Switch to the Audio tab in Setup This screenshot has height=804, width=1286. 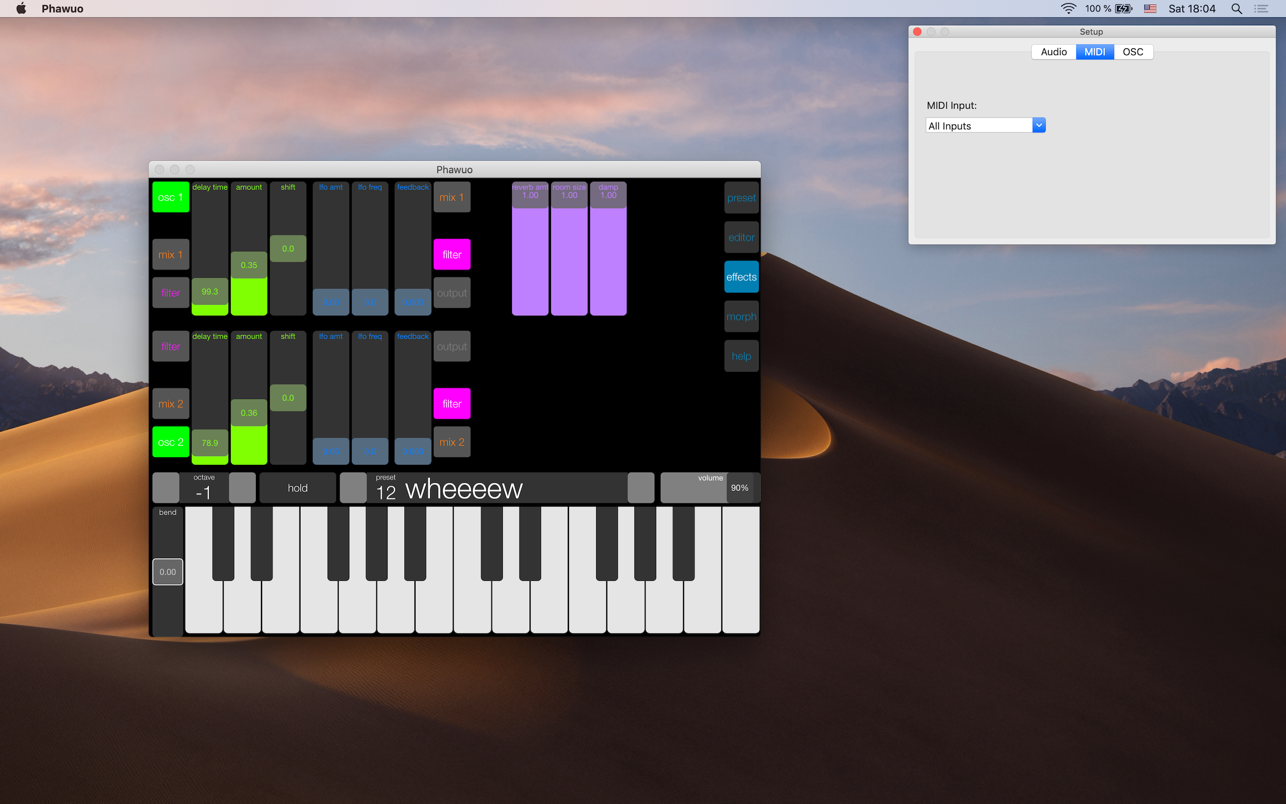coord(1053,52)
